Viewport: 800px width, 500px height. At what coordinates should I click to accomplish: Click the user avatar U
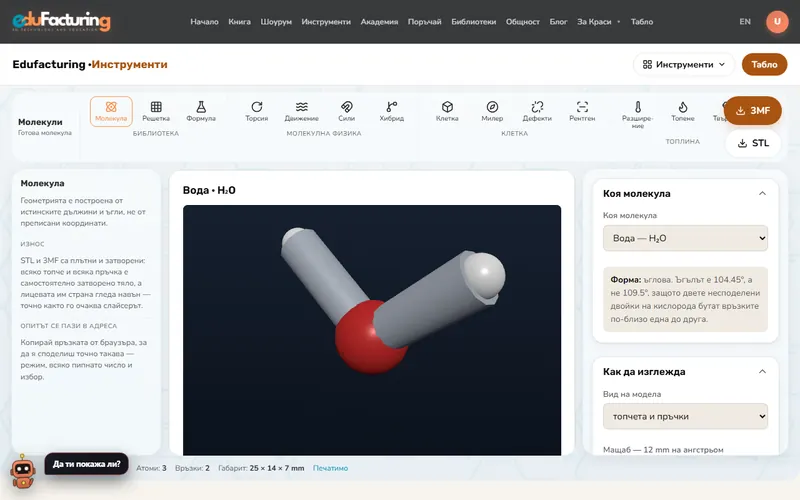[x=777, y=21]
